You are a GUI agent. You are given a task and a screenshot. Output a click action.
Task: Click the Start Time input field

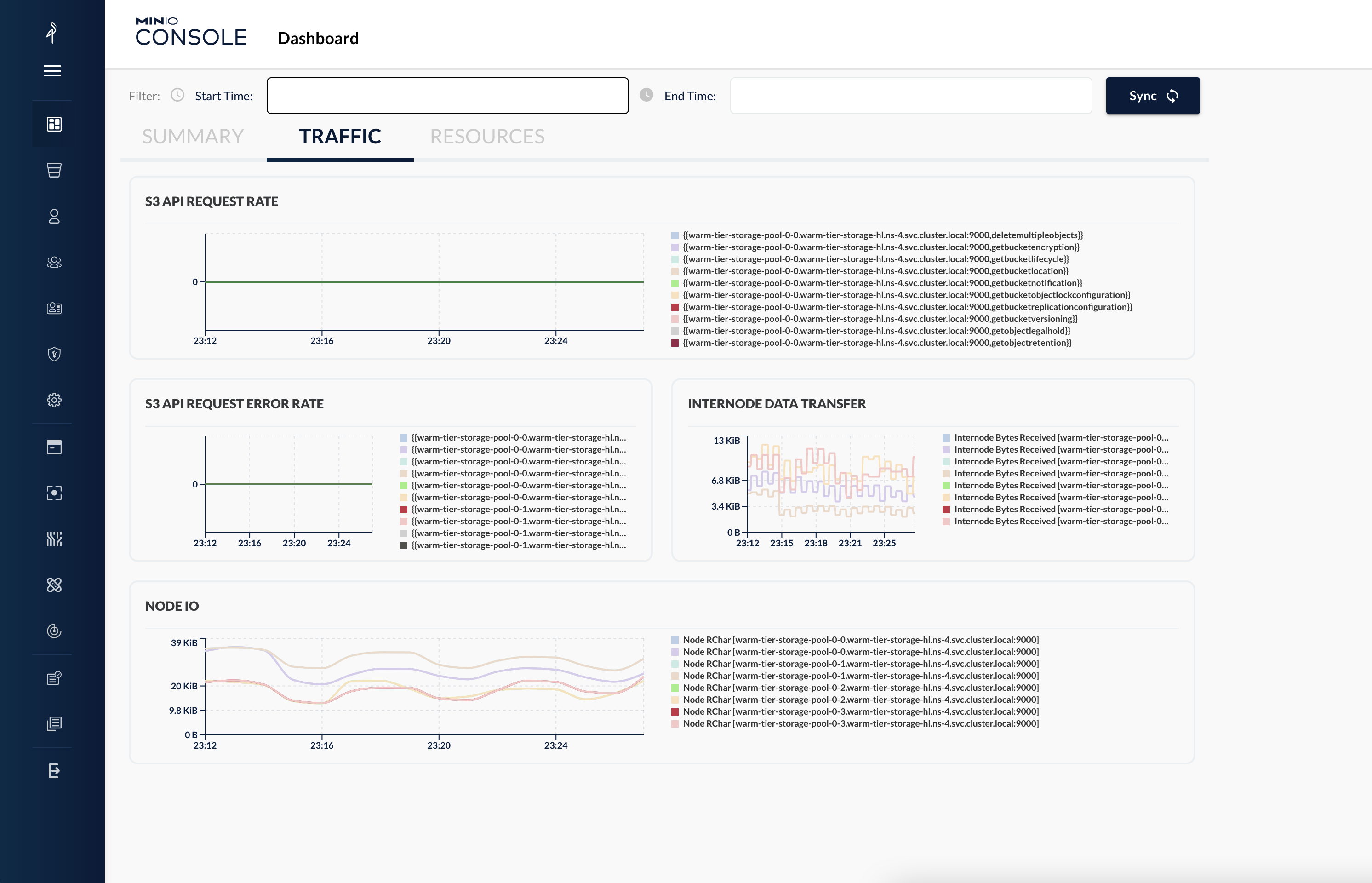click(447, 96)
